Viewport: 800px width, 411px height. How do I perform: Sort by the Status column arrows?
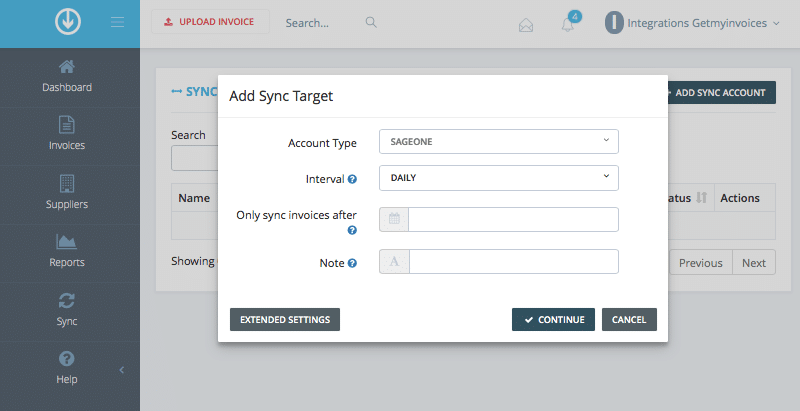[x=702, y=198]
